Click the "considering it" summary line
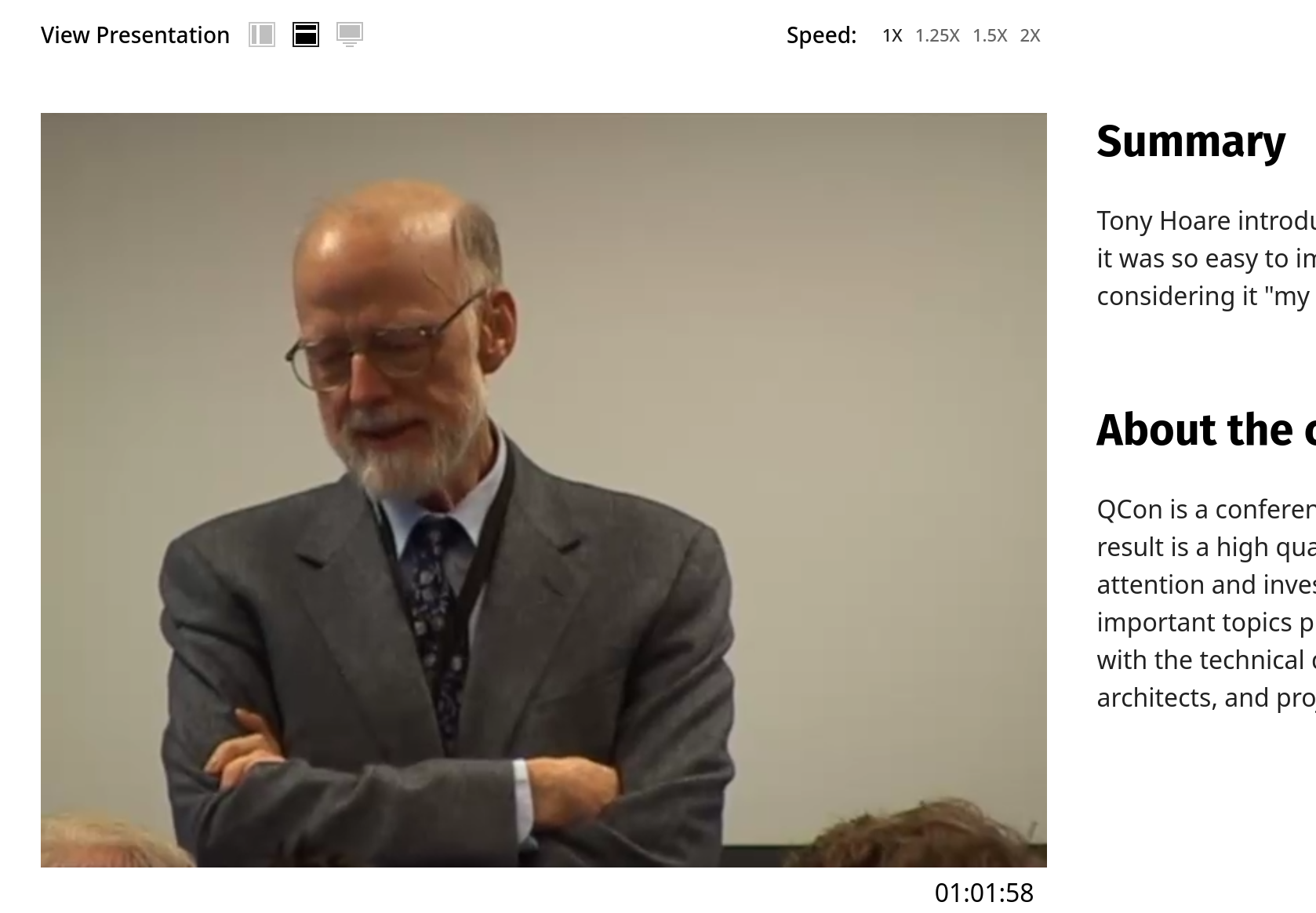Screen dimensions: 1316x913 click(1206, 296)
